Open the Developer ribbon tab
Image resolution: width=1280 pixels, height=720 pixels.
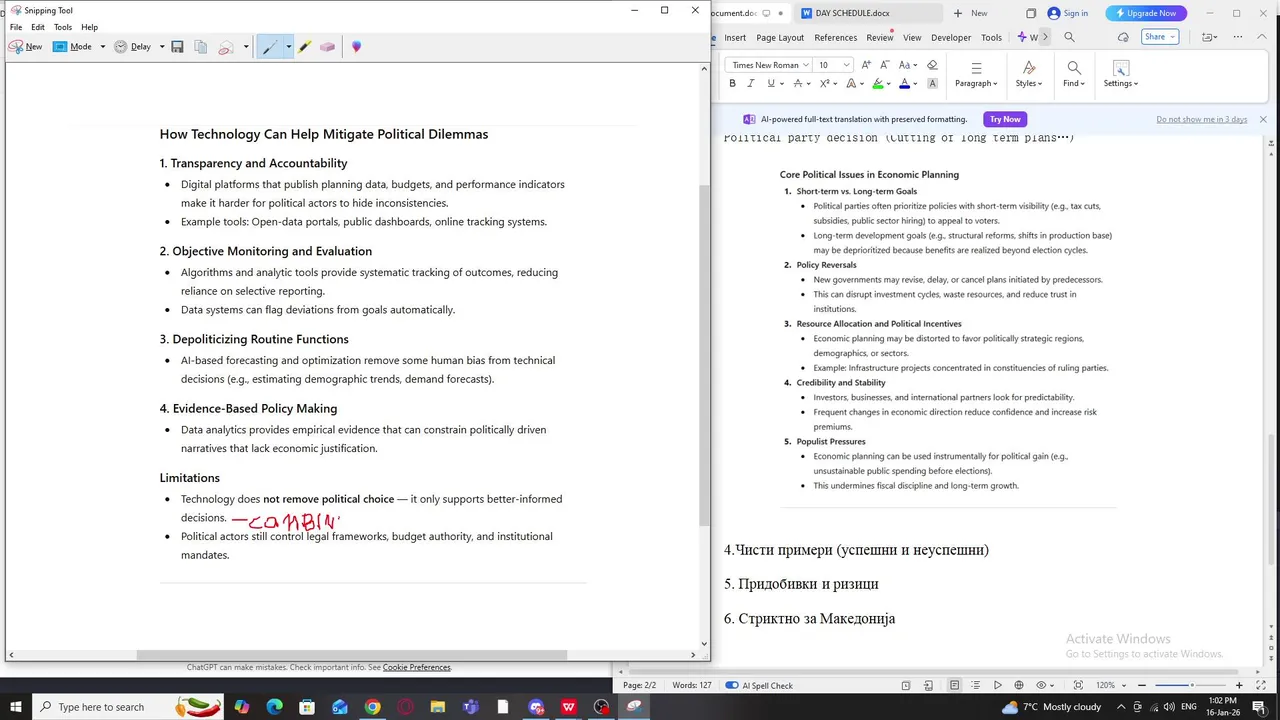(951, 37)
